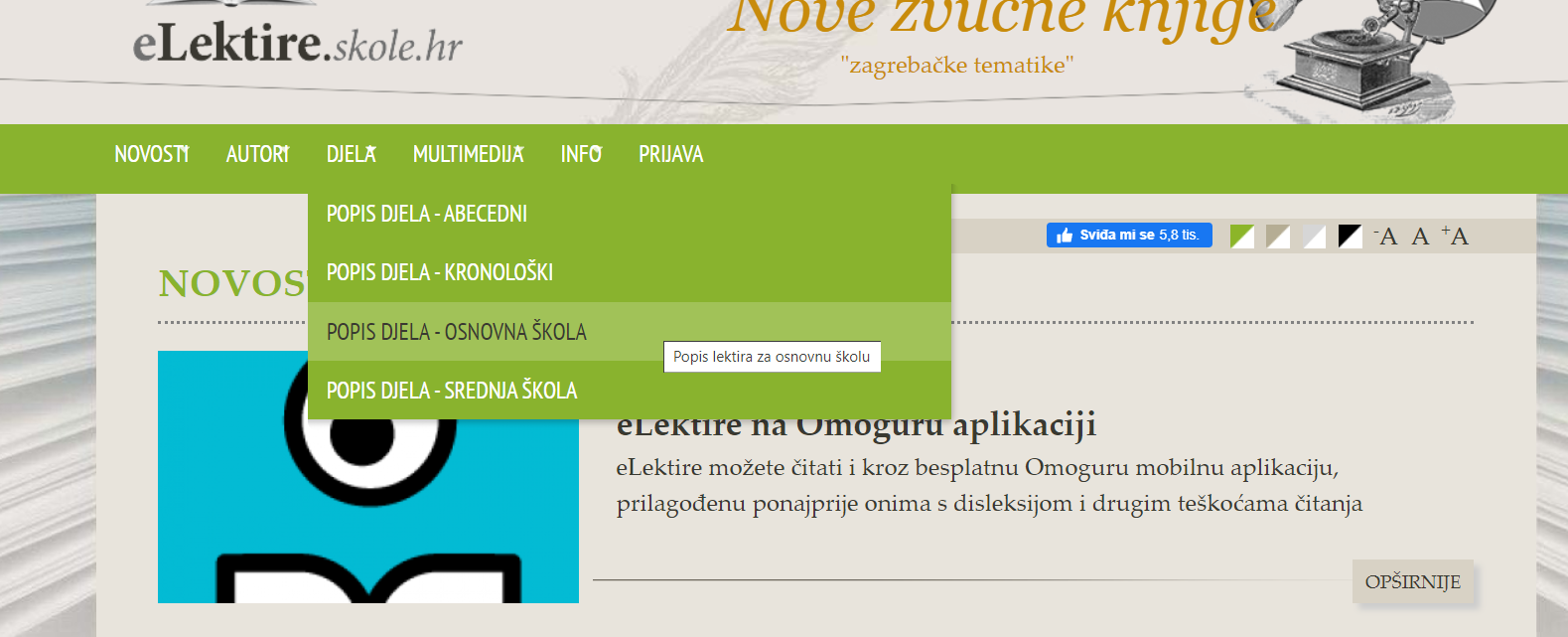The image size is (1568, 637).
Task: Apply the light gray color theme
Action: click(1314, 237)
